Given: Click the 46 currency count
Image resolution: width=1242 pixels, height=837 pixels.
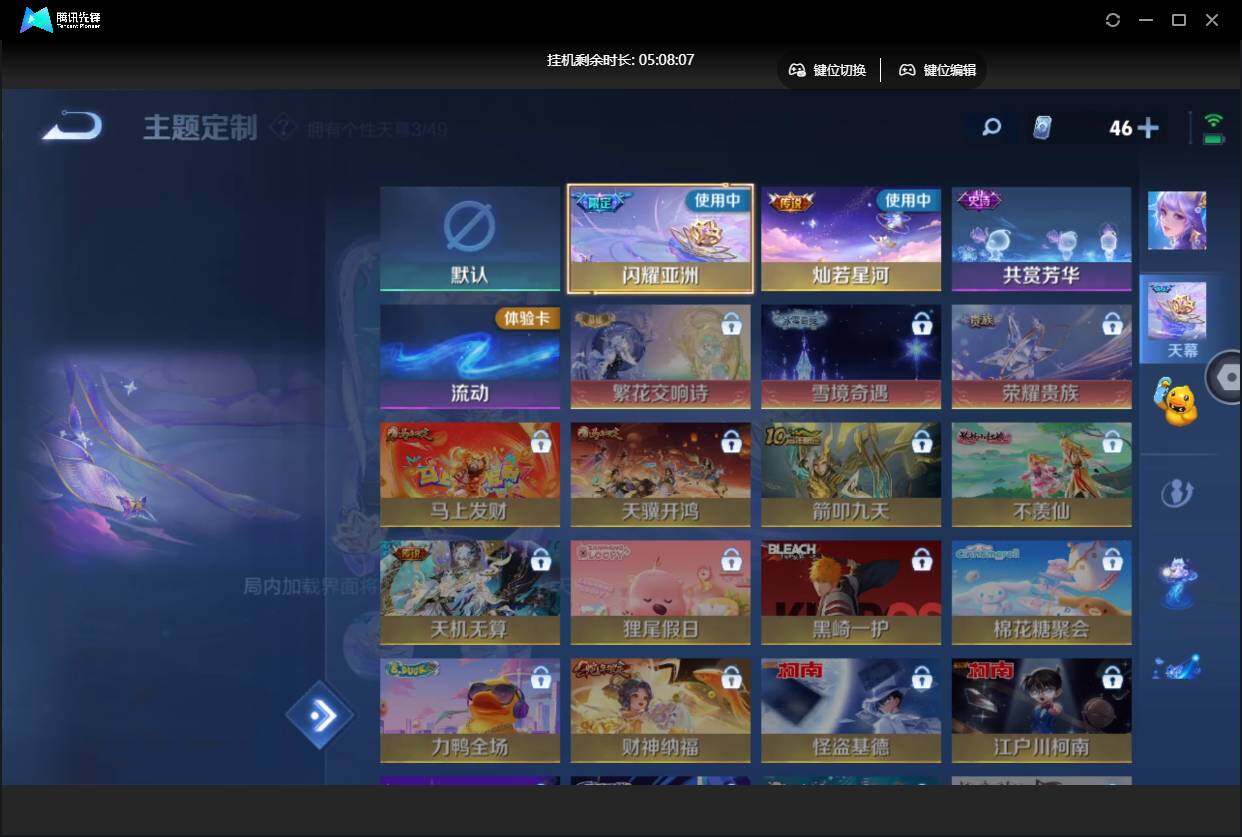Looking at the screenshot, I should (x=1121, y=128).
